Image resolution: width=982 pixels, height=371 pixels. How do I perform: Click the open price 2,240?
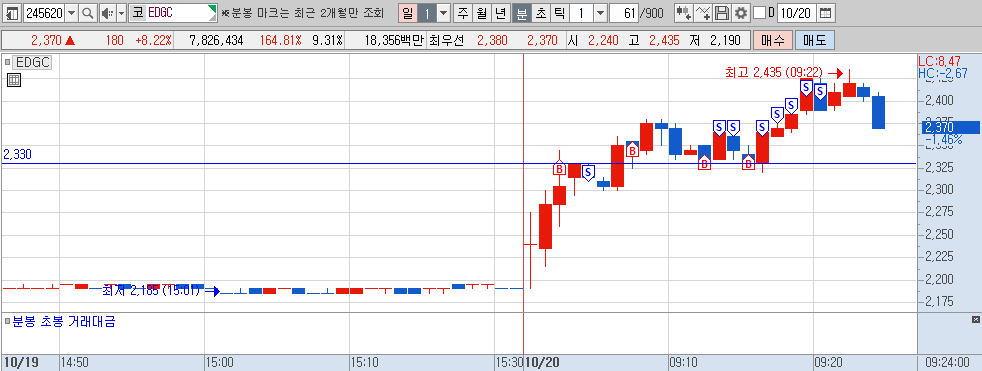click(602, 41)
